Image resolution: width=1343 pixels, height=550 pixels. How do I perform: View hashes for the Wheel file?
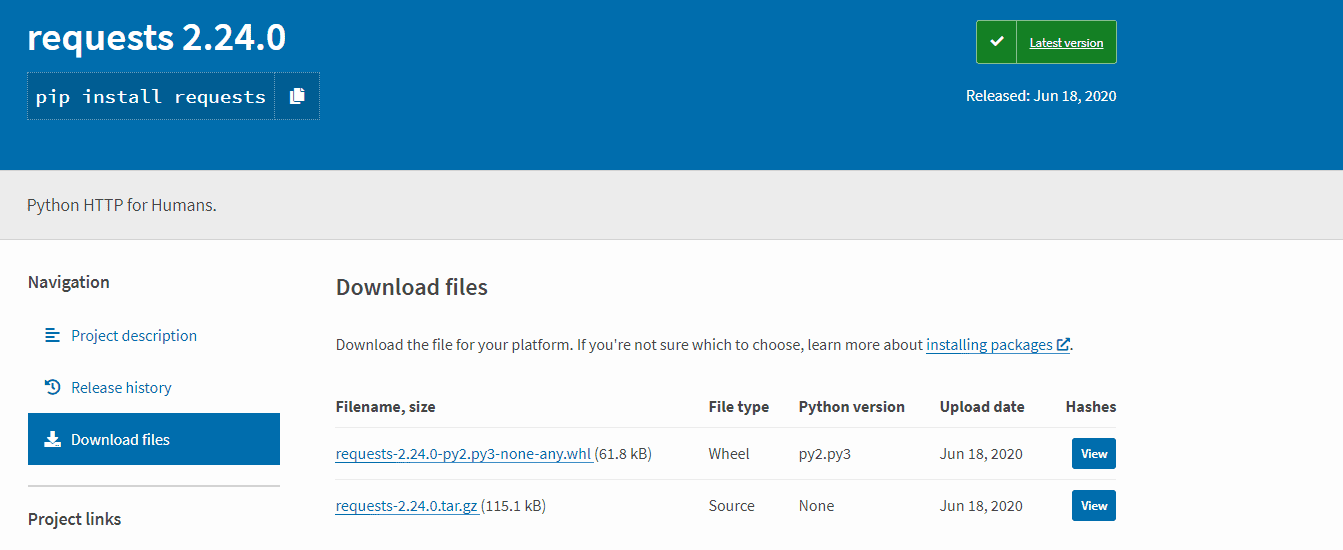pyautogui.click(x=1094, y=454)
